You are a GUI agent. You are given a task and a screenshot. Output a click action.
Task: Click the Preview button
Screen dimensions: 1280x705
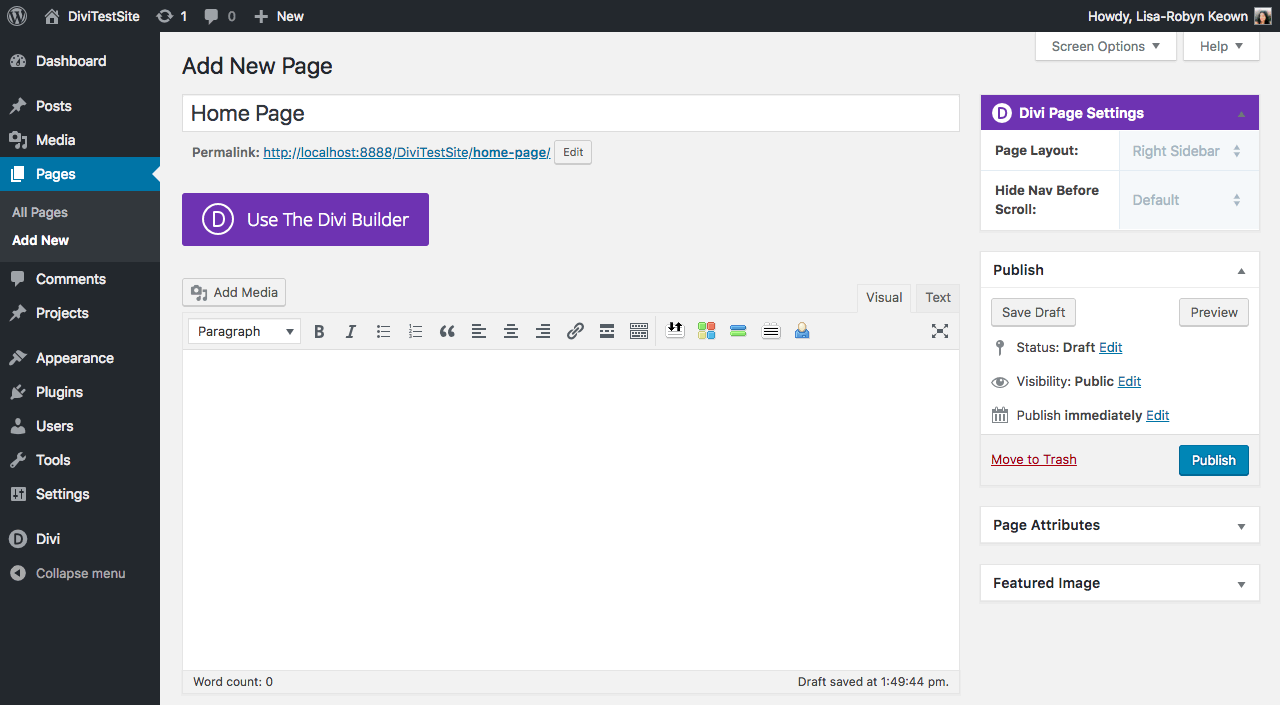pyautogui.click(x=1214, y=312)
